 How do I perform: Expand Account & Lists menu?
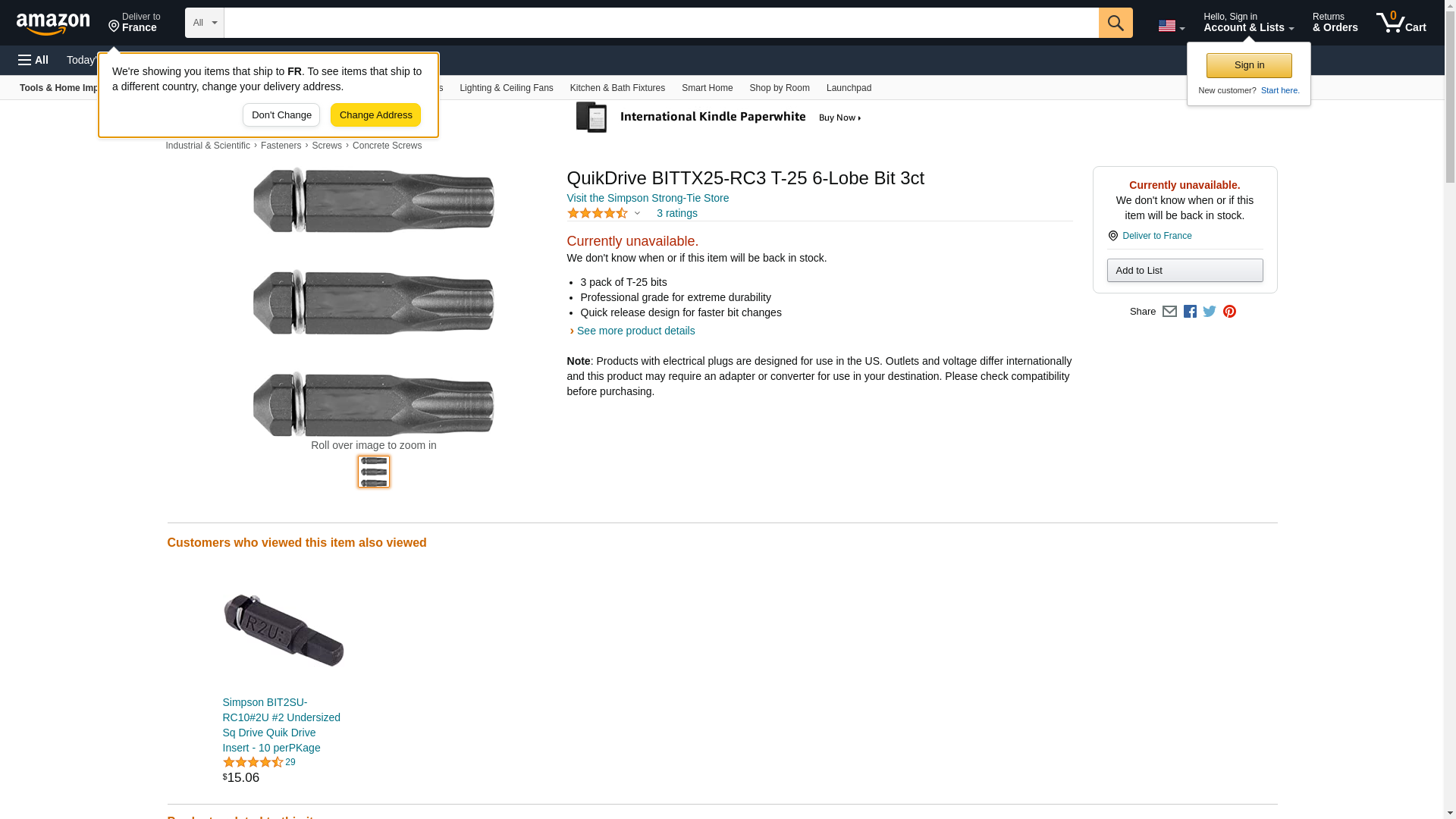point(1248,23)
